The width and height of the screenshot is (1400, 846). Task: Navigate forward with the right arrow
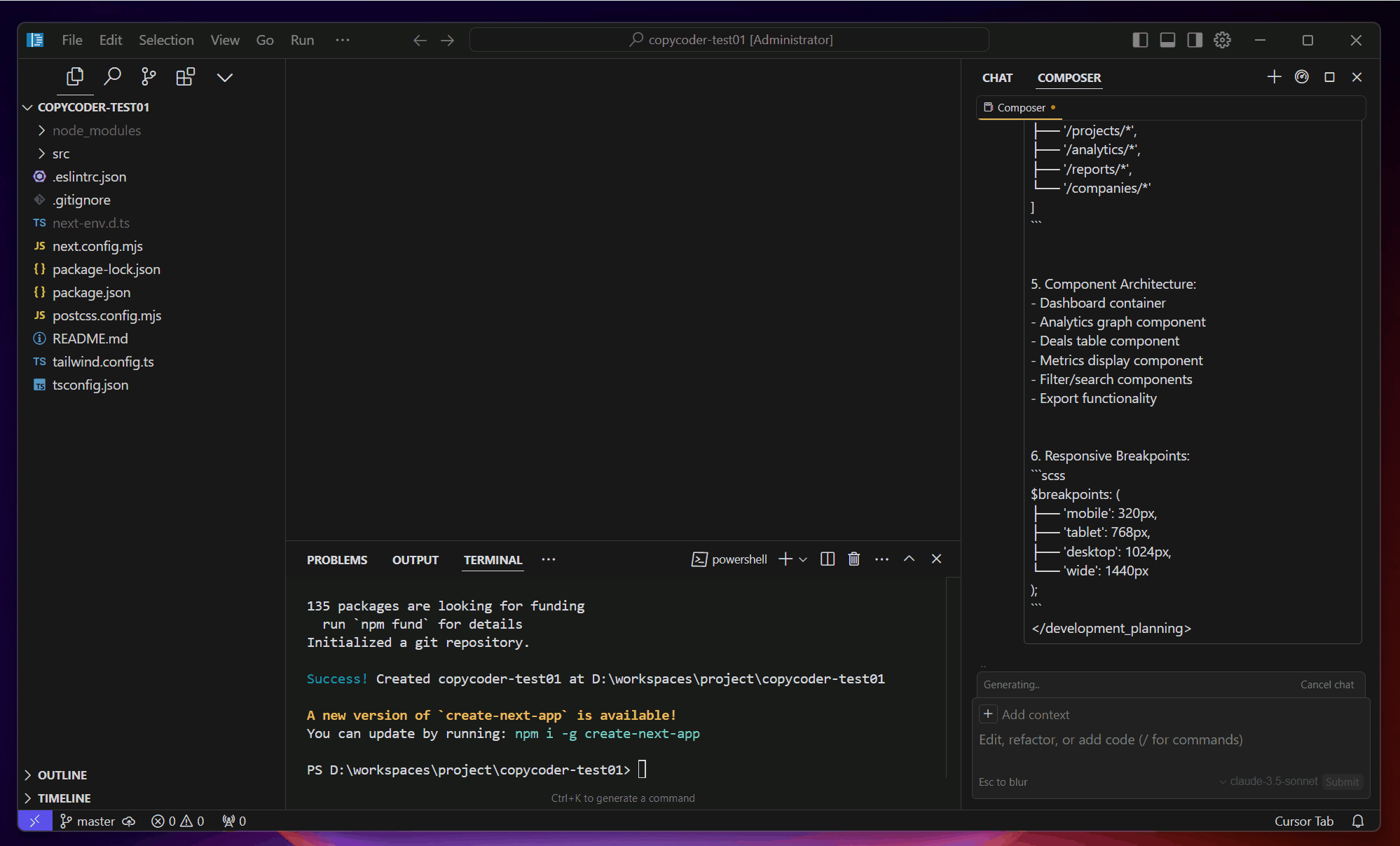447,41
